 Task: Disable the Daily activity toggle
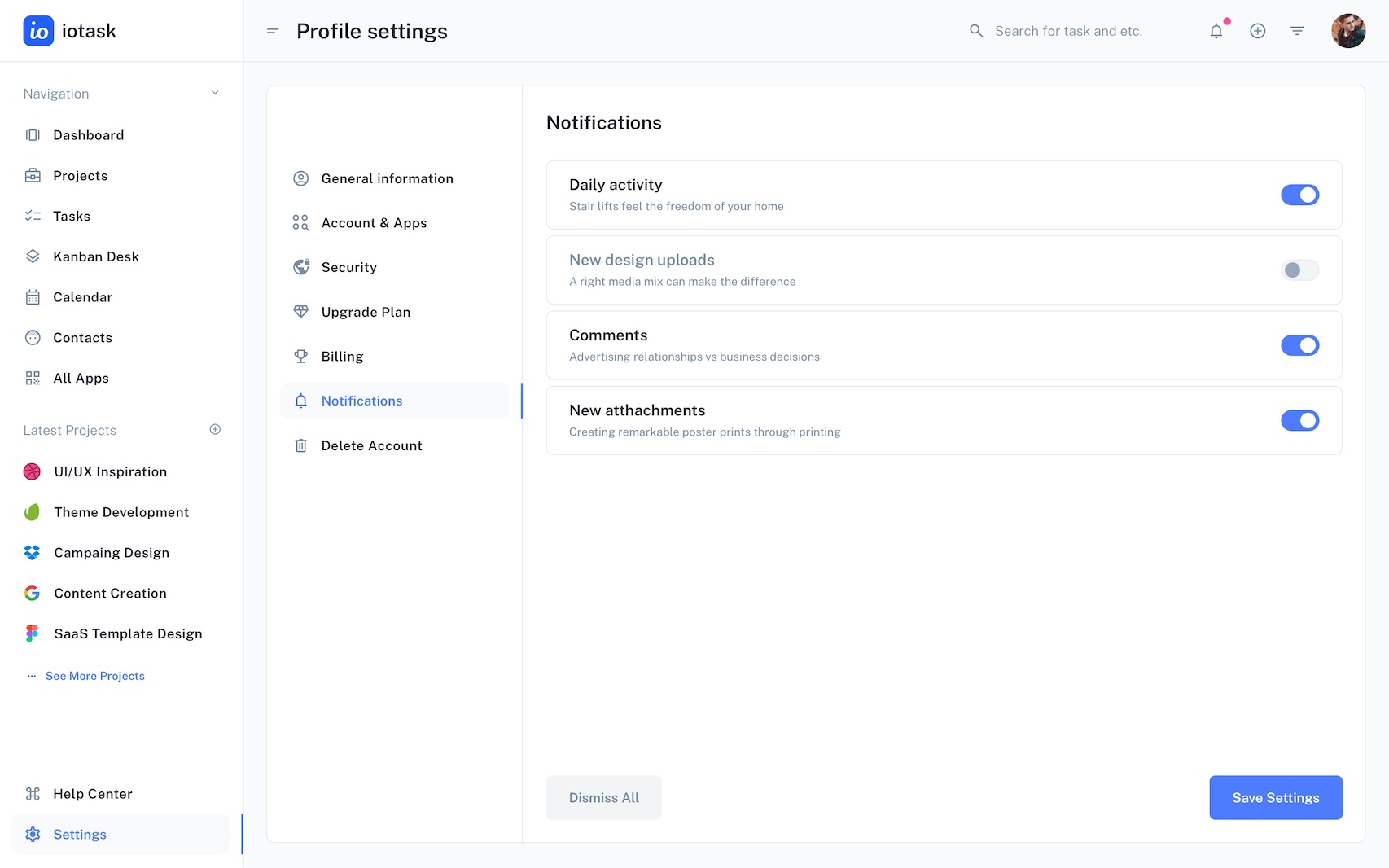[1299, 195]
